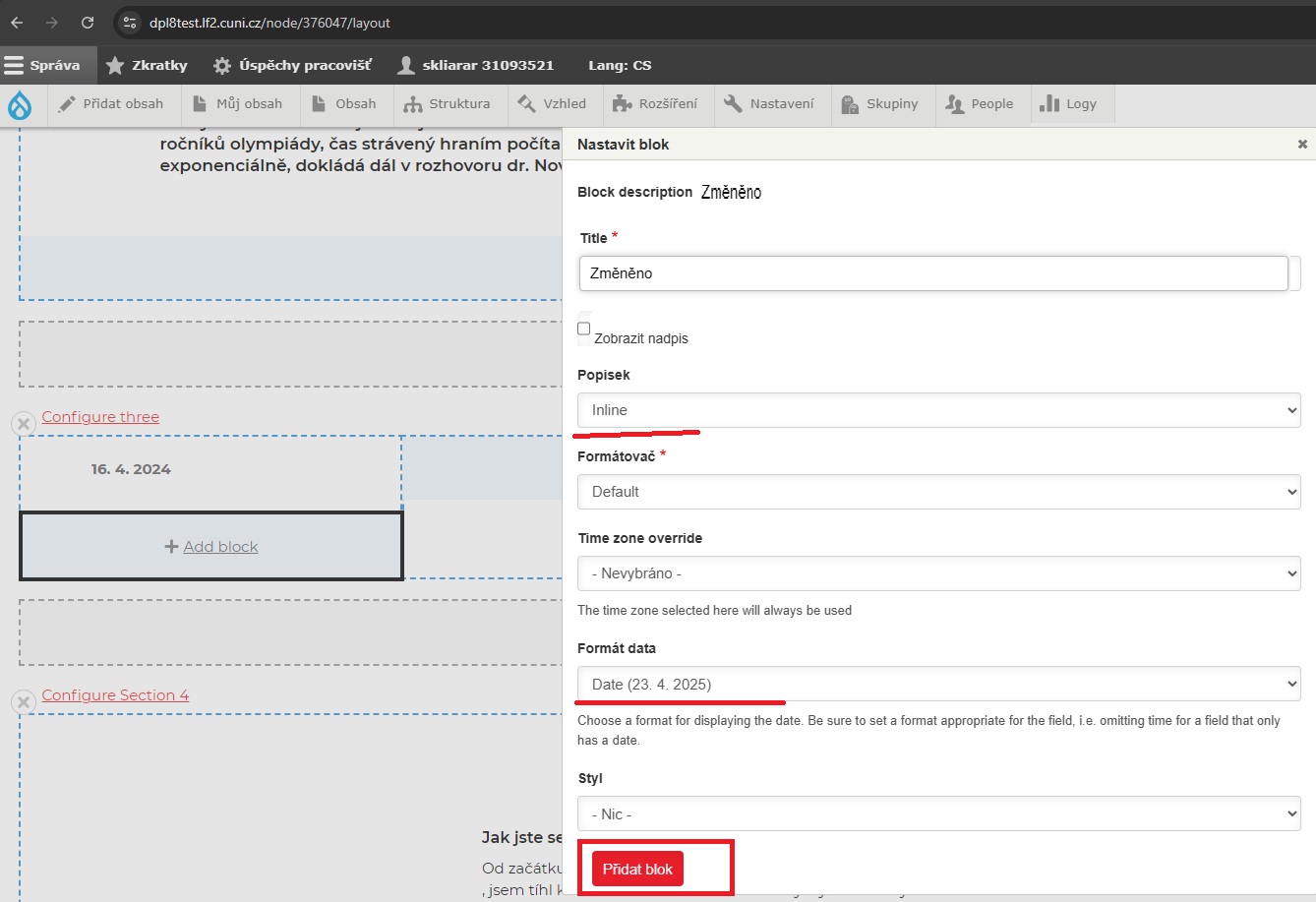Open the Popisek dropdown showing Inline
The image size is (1316, 902).
click(939, 410)
